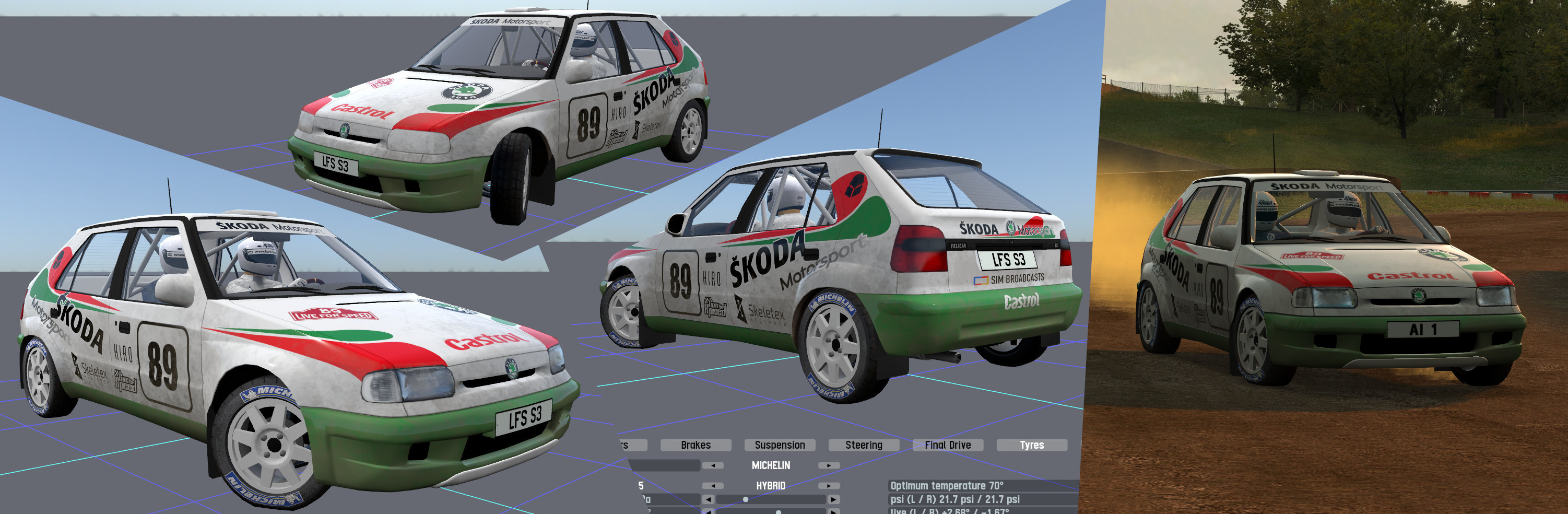The width and height of the screenshot is (1568, 514).
Task: Decrease tyre pressure with the slider's left arrow
Action: click(x=708, y=499)
